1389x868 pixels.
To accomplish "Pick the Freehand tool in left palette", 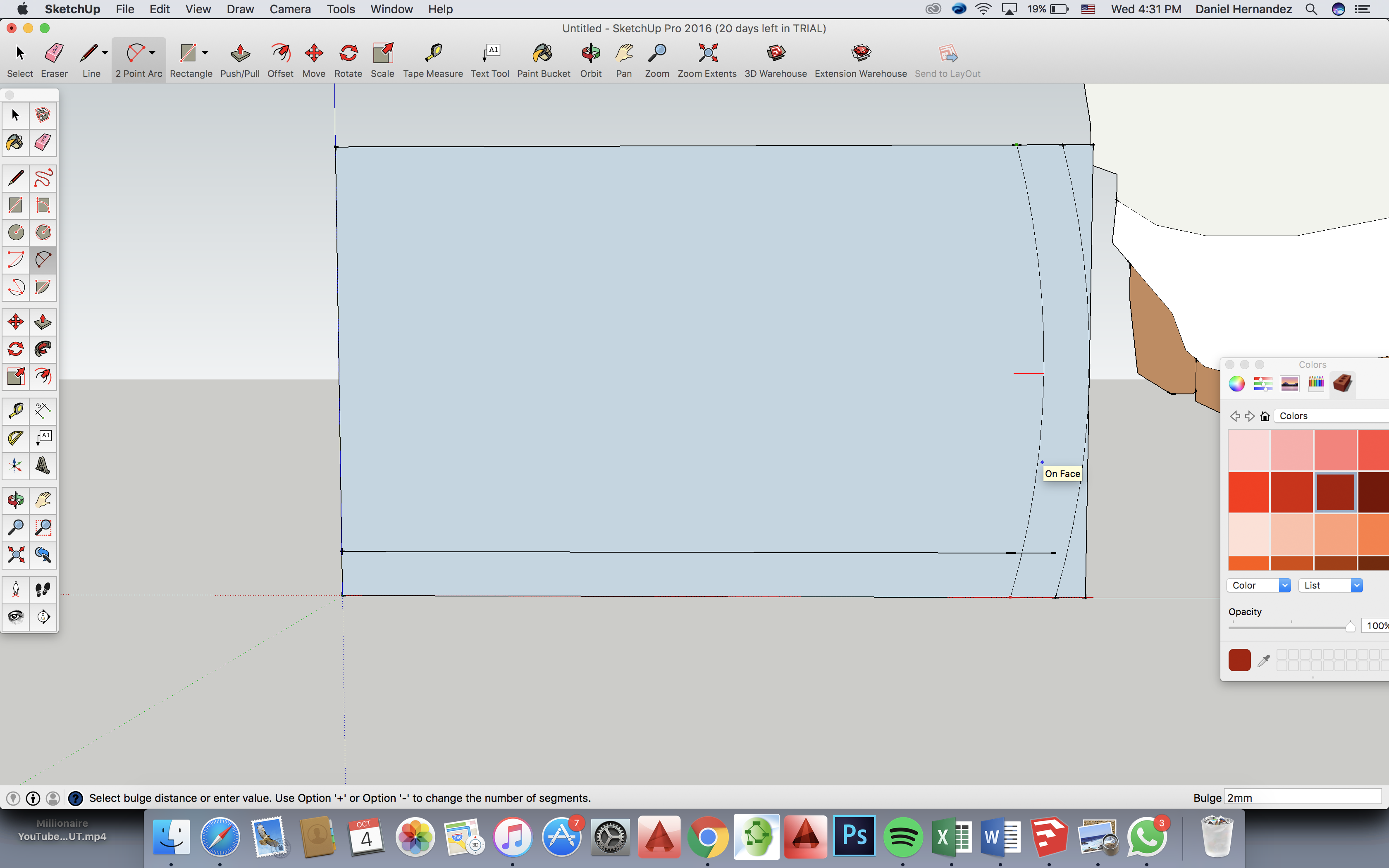I will point(43,178).
